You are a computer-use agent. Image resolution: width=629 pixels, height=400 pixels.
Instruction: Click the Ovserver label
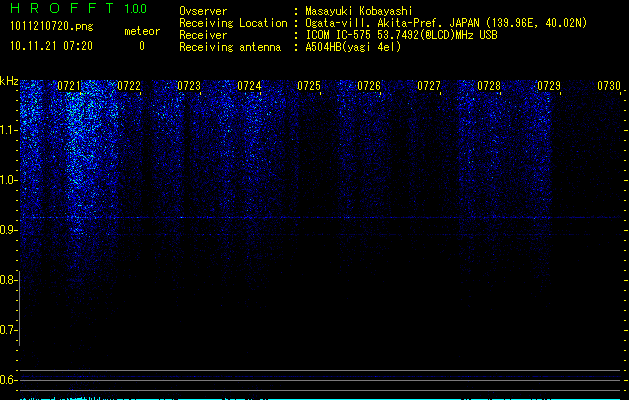click(x=203, y=11)
